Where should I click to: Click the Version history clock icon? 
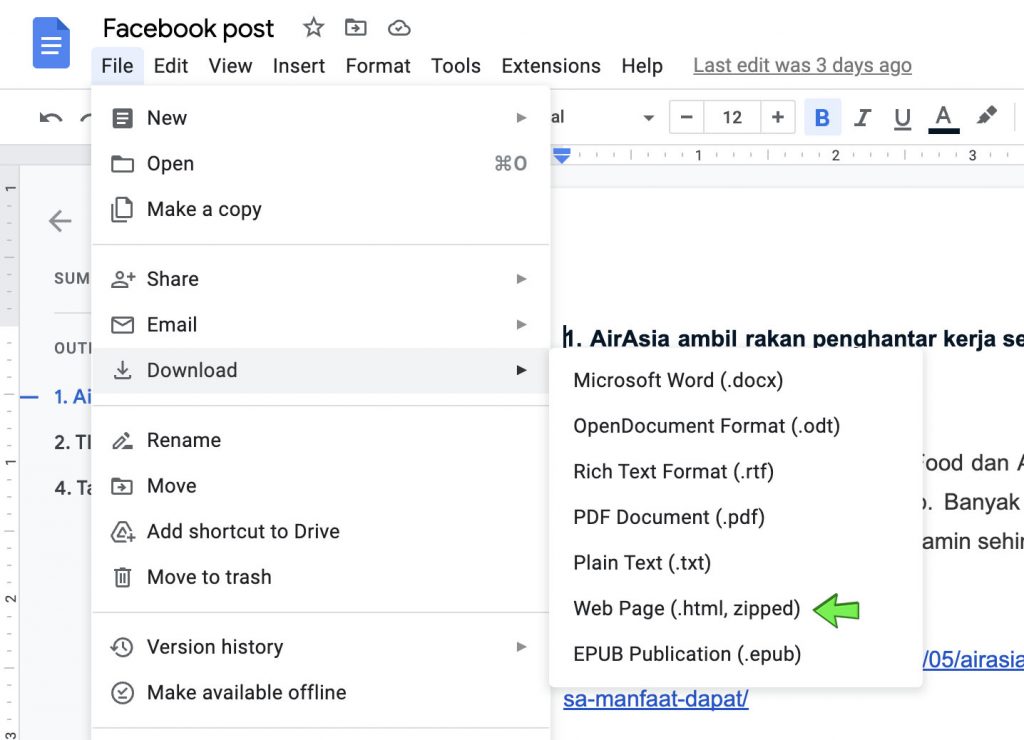click(x=122, y=647)
